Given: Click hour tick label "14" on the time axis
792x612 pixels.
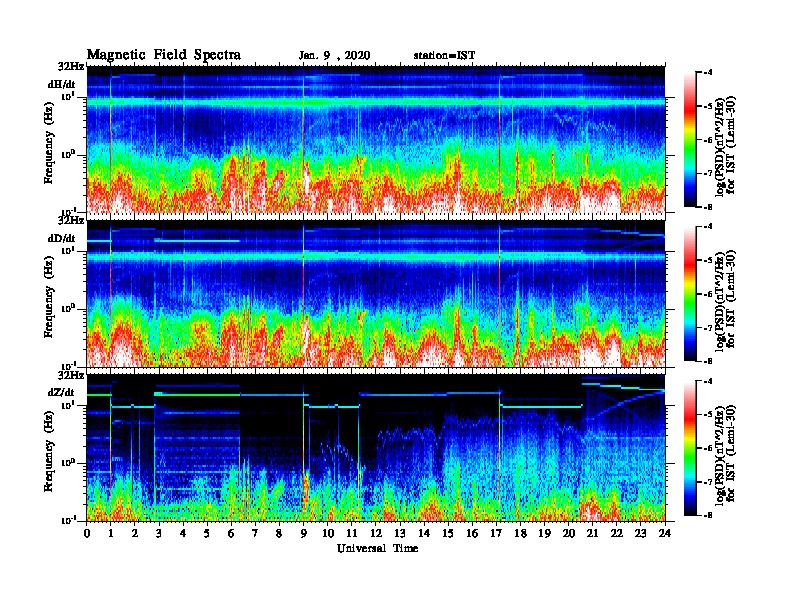Looking at the screenshot, I should coord(424,533).
